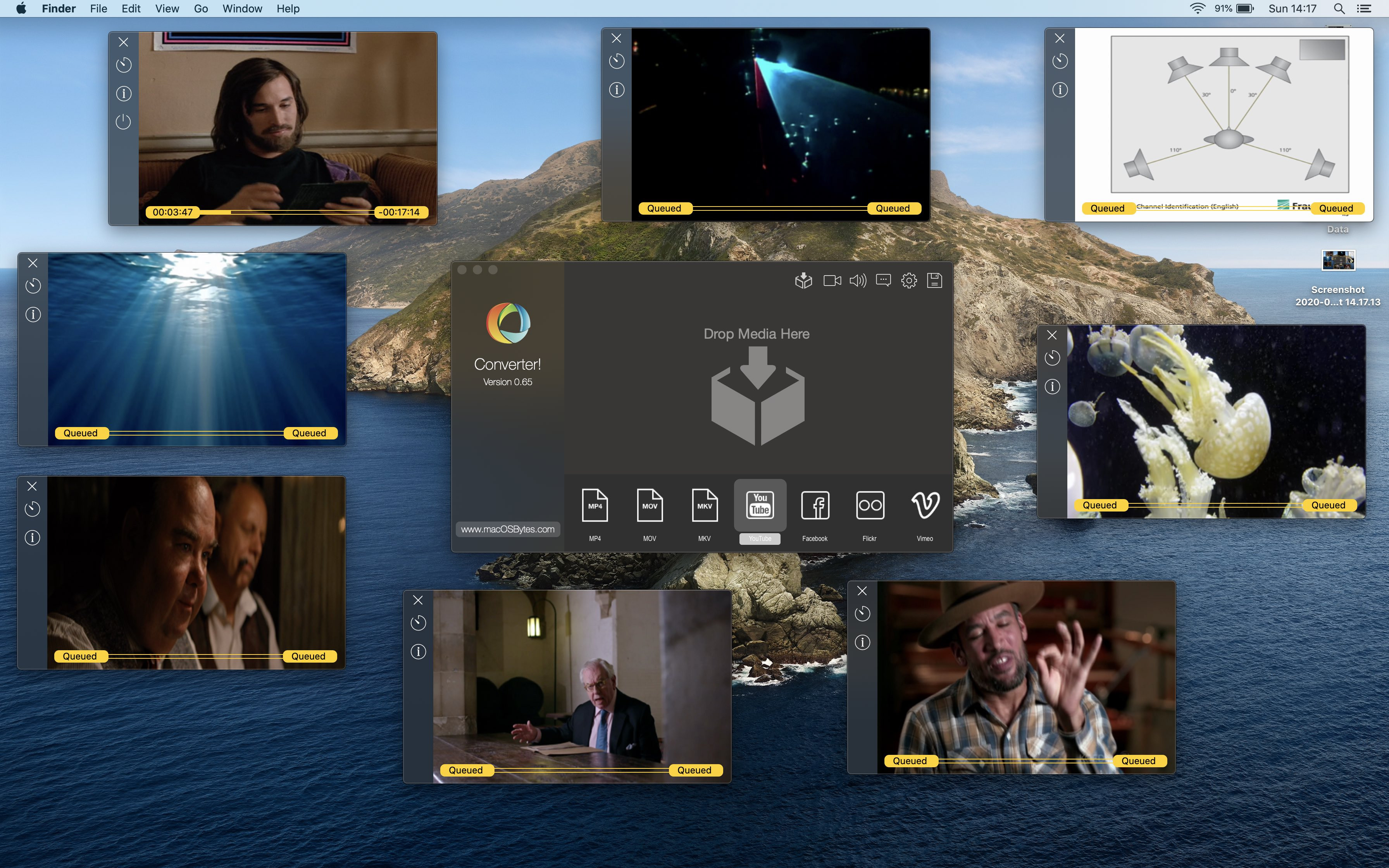1389x868 pixels.
Task: Remove the cowboy hat man video with X
Action: tap(862, 591)
